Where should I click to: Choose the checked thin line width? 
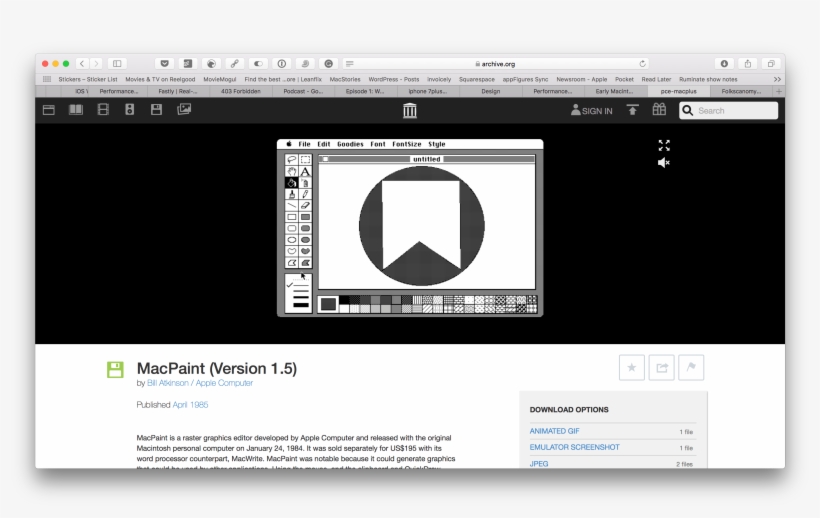pos(299,285)
